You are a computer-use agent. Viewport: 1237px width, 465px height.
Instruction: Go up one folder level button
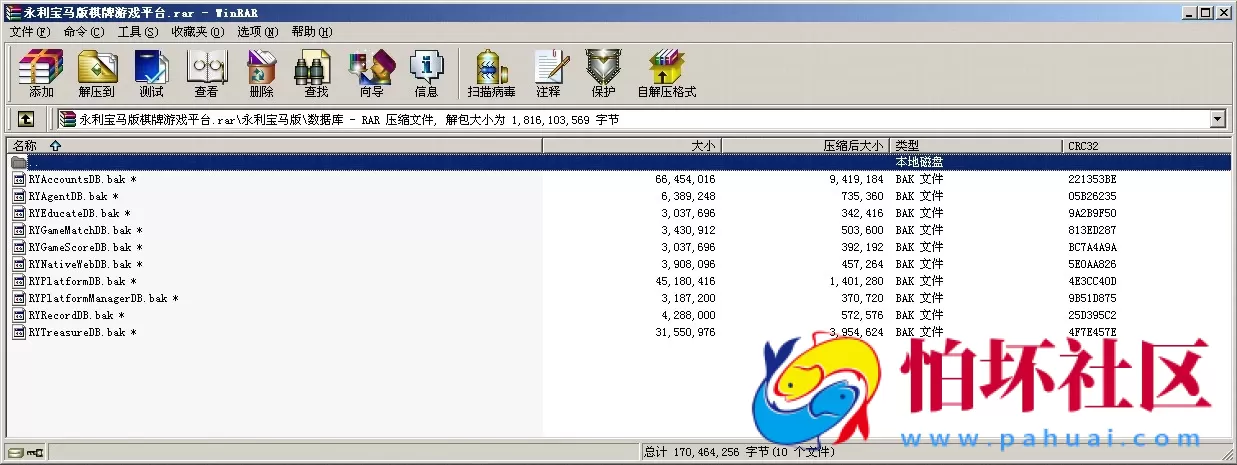(26, 119)
